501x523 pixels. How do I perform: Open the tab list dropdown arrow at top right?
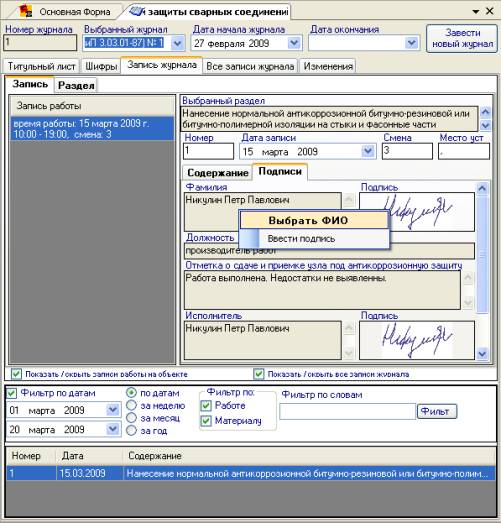[476, 12]
